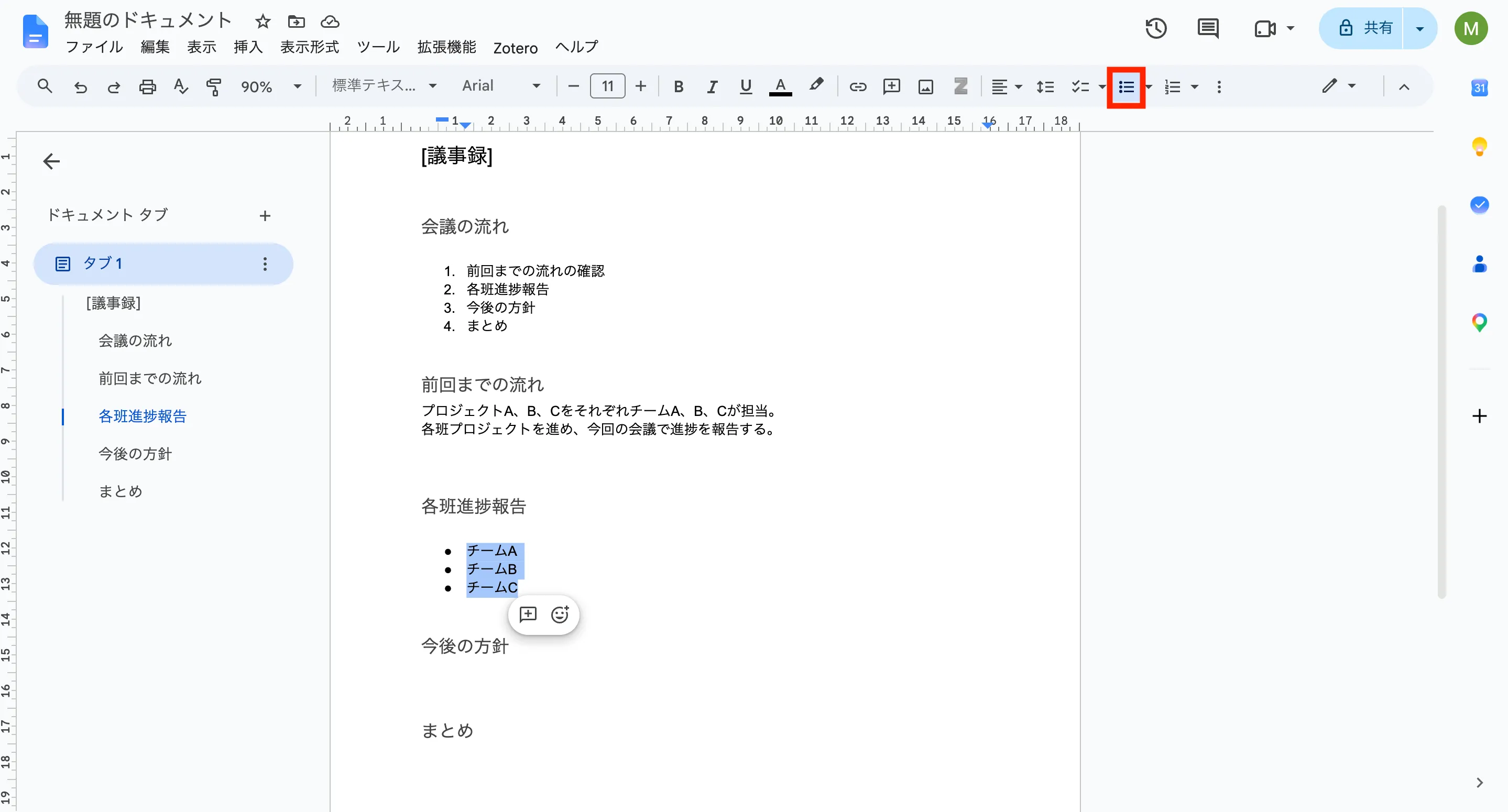The height and width of the screenshot is (812, 1508).
Task: Open the Arial font dropdown
Action: click(x=501, y=86)
